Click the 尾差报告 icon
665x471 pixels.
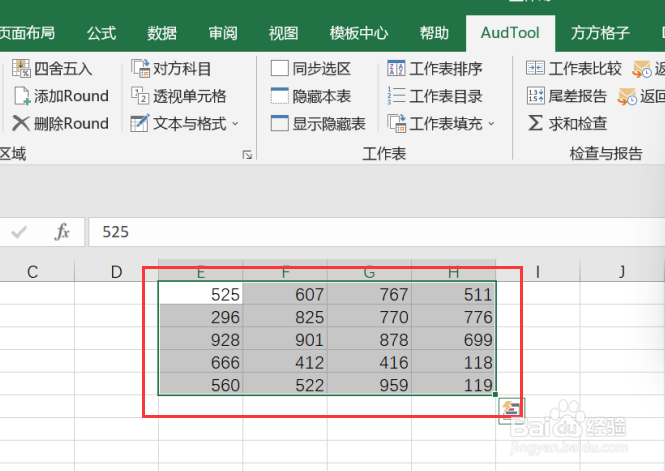tap(535, 96)
